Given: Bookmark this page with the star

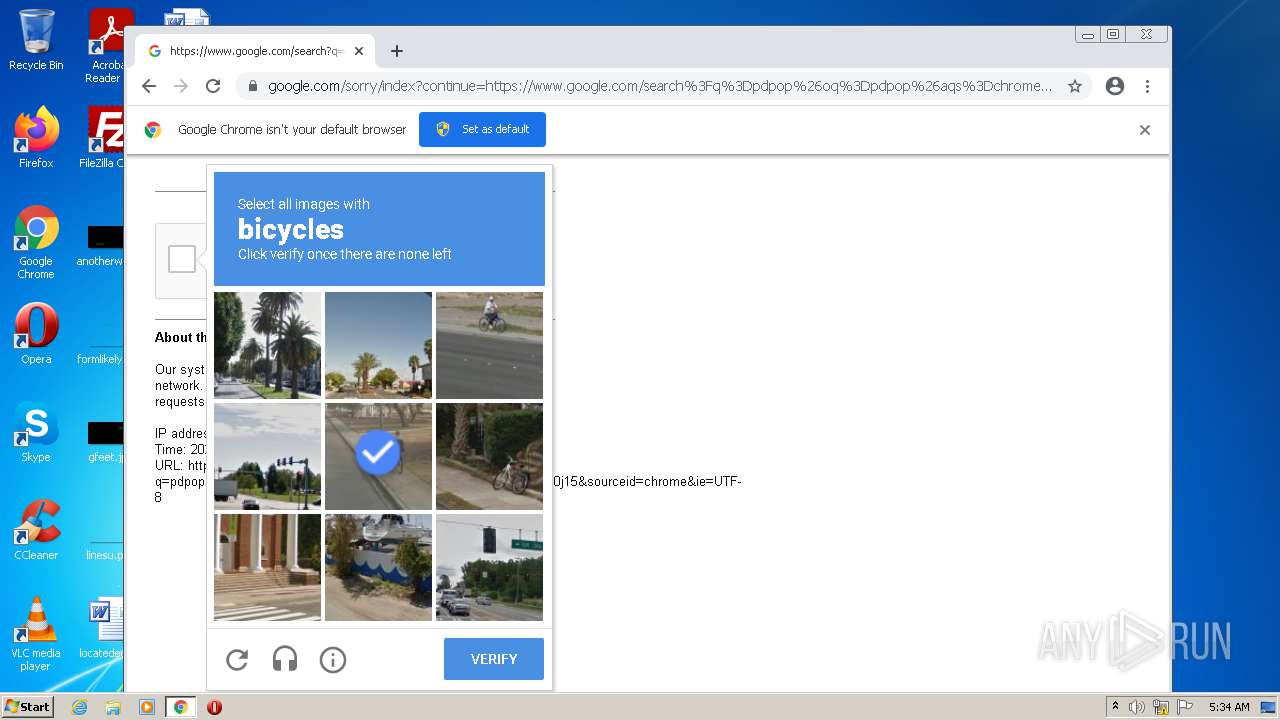Looking at the screenshot, I should 1075,86.
